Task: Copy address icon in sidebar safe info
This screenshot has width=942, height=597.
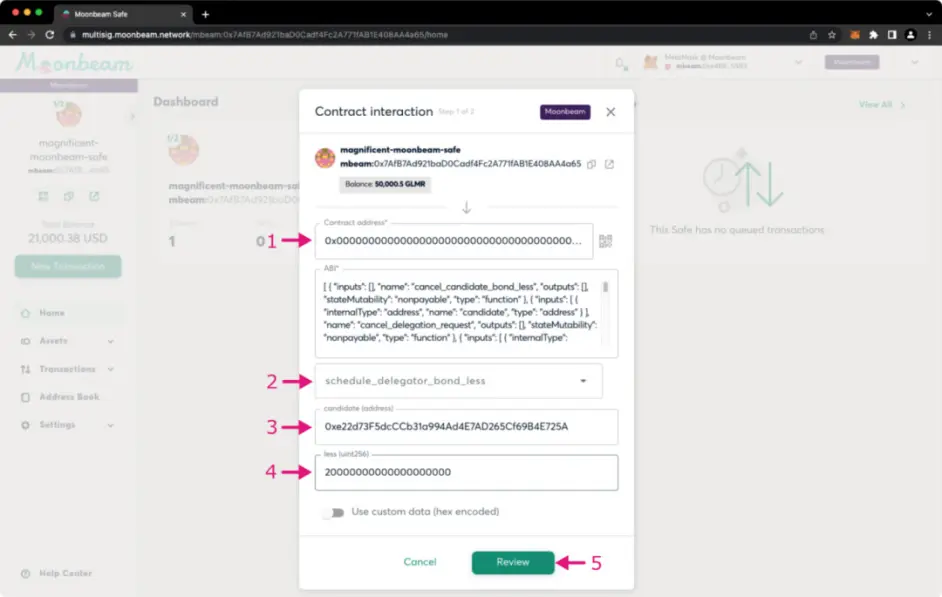Action: (68, 196)
